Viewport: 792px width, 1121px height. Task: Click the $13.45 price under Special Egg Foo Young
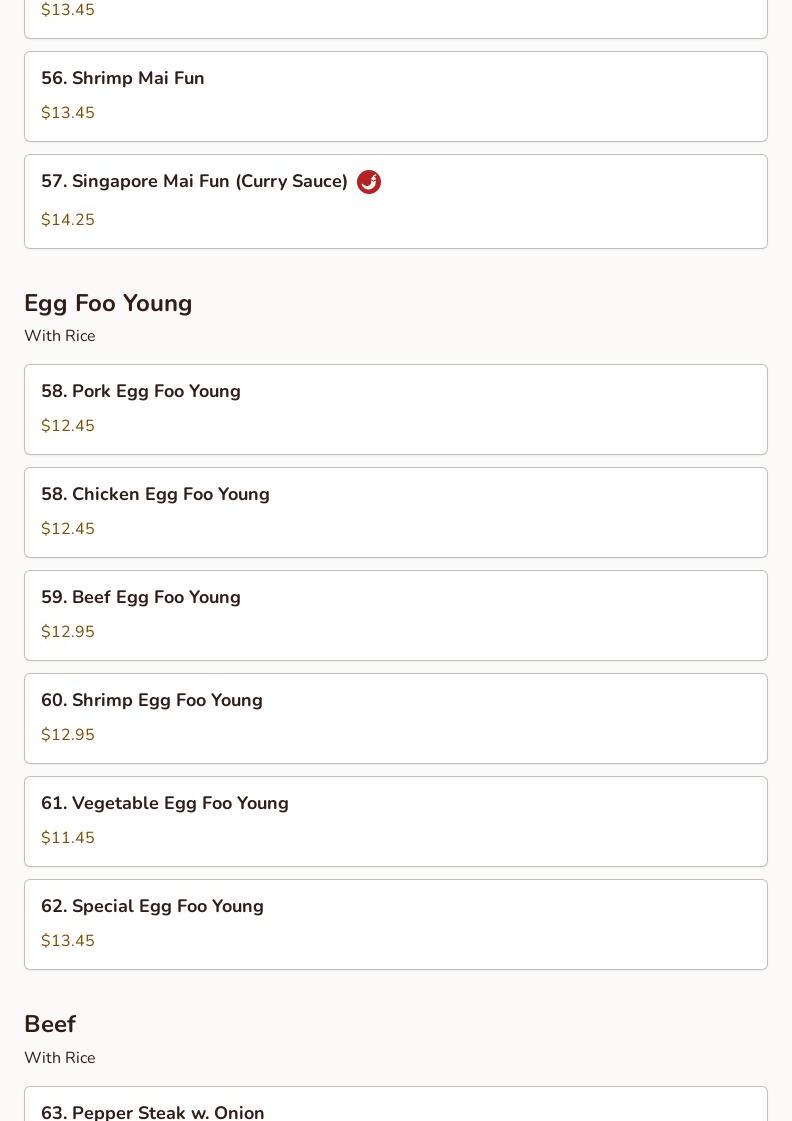[68, 941]
